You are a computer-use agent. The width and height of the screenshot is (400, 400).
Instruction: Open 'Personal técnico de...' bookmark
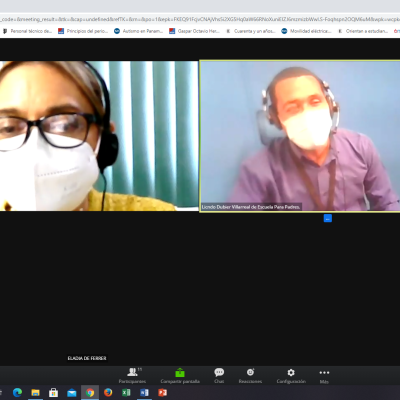(28, 31)
